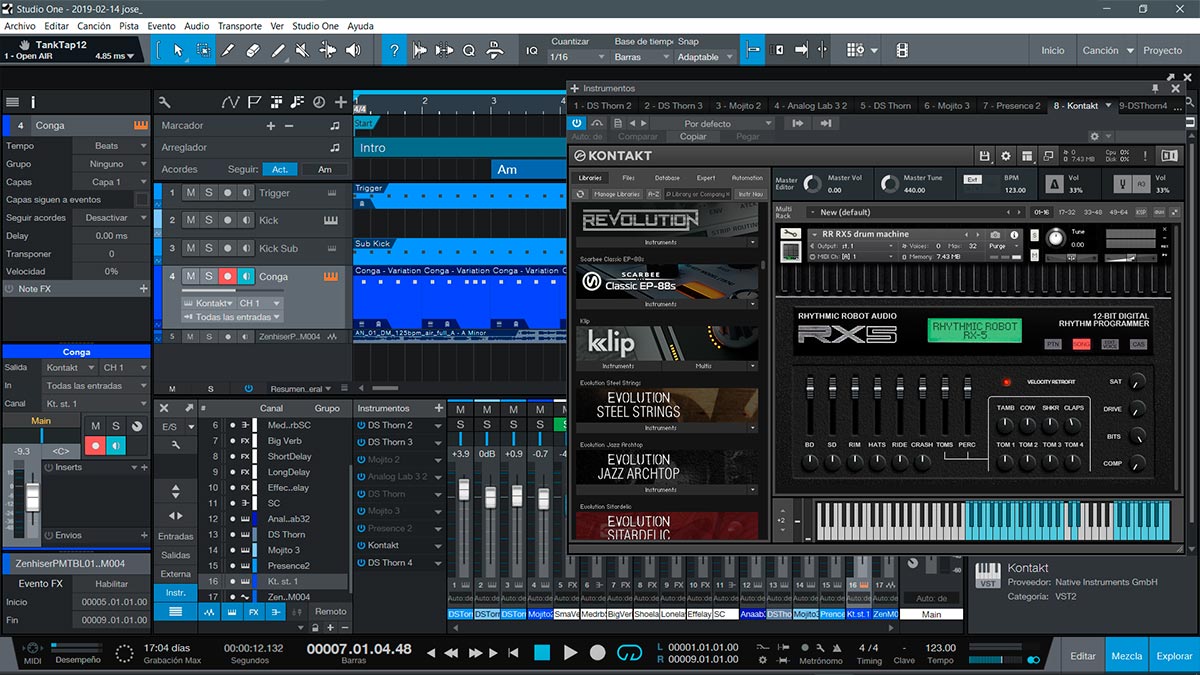This screenshot has width=1200, height=675.
Task: Click Manage Libraries in Kontakt
Action: 617,194
